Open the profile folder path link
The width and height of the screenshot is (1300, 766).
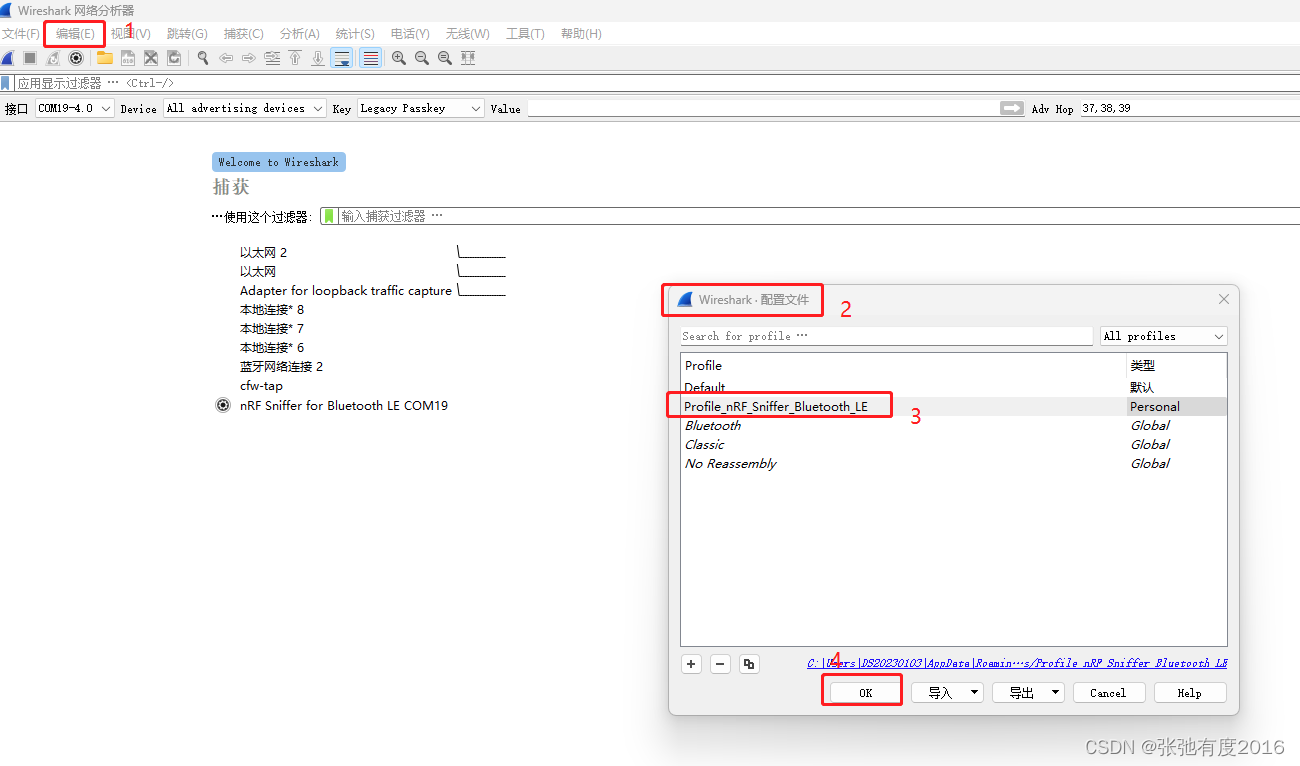(1017, 663)
